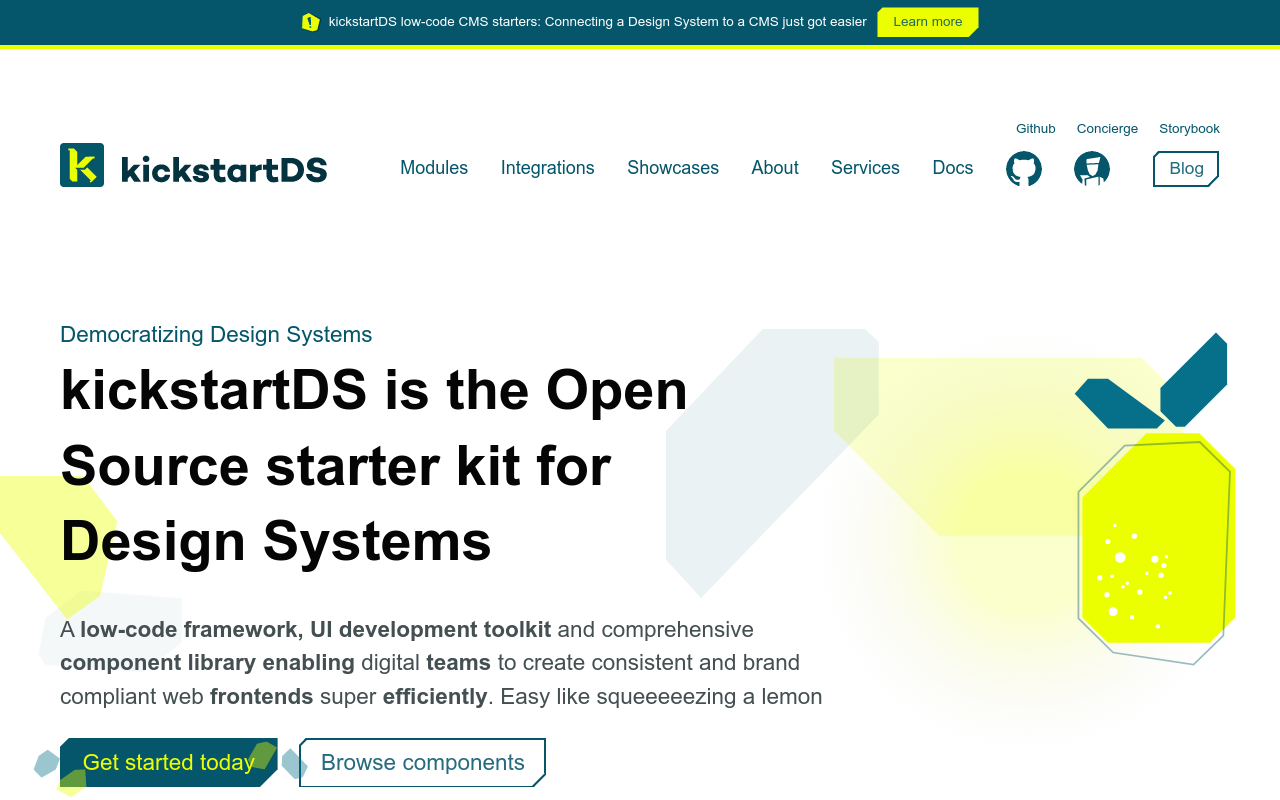Click the banner text about low-code CMS starters

[598, 22]
